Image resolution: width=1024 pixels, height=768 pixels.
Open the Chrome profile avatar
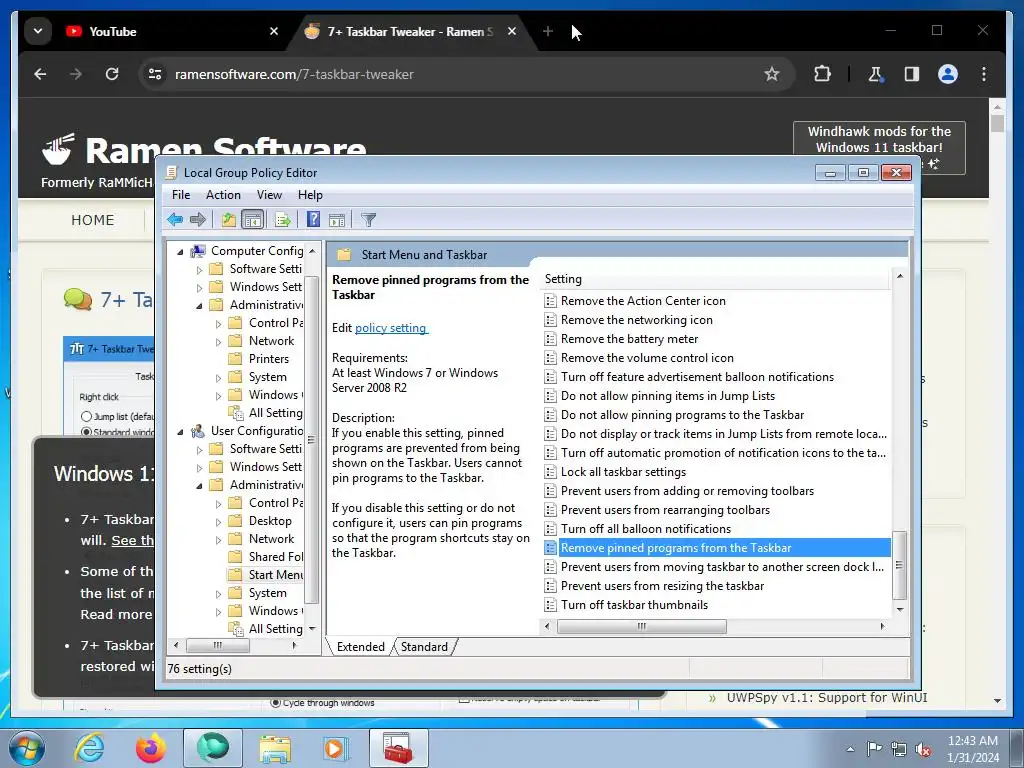click(948, 74)
